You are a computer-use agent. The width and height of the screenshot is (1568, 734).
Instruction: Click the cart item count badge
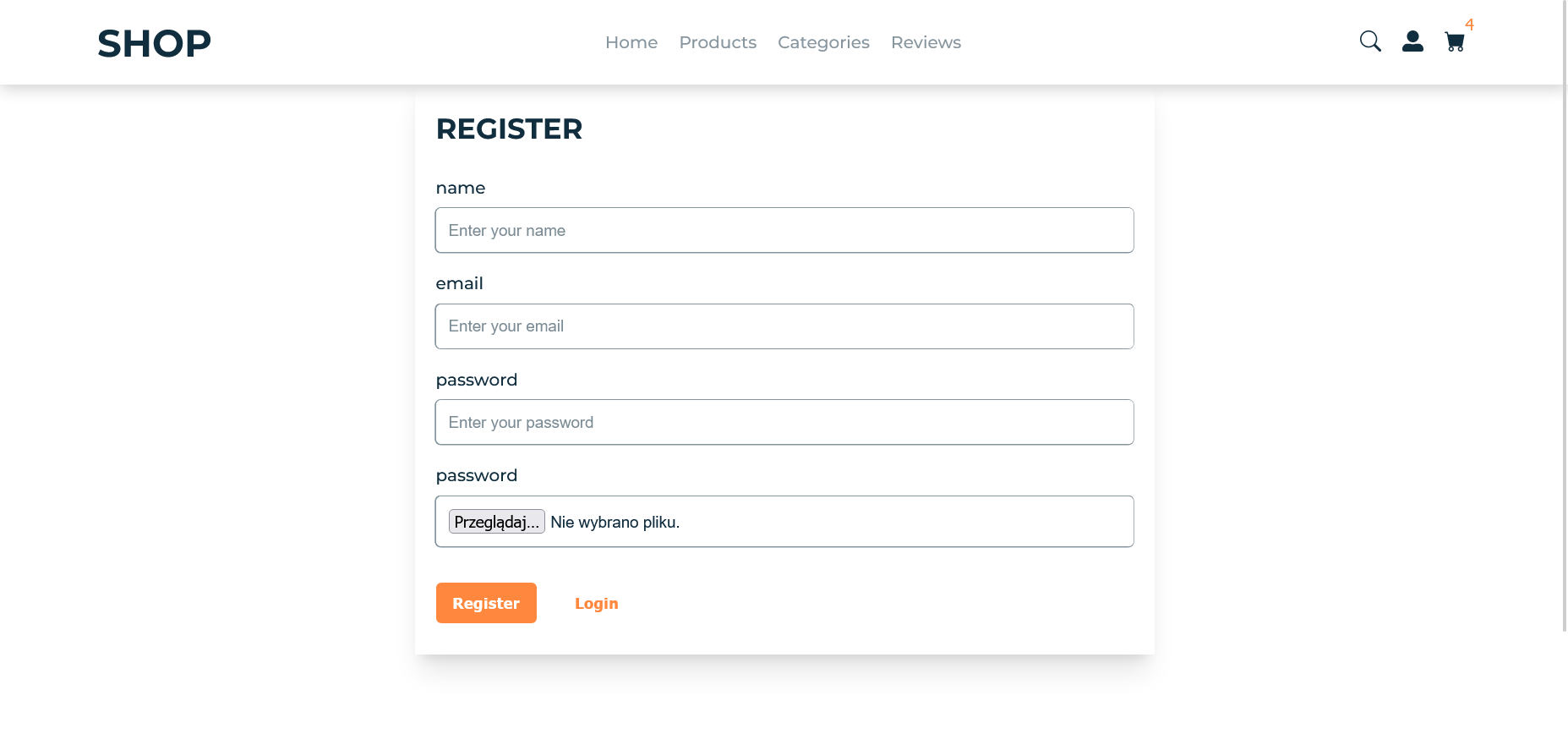(1470, 26)
